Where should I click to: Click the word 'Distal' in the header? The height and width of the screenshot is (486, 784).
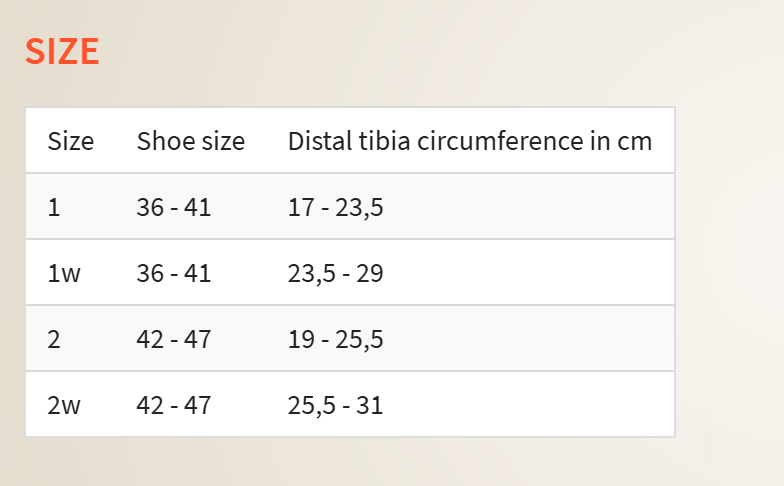coord(320,141)
